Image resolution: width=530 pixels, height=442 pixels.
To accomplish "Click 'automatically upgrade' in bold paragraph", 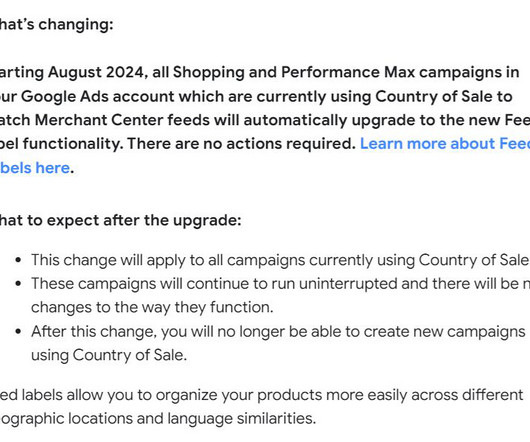I will pyautogui.click(x=295, y=120).
